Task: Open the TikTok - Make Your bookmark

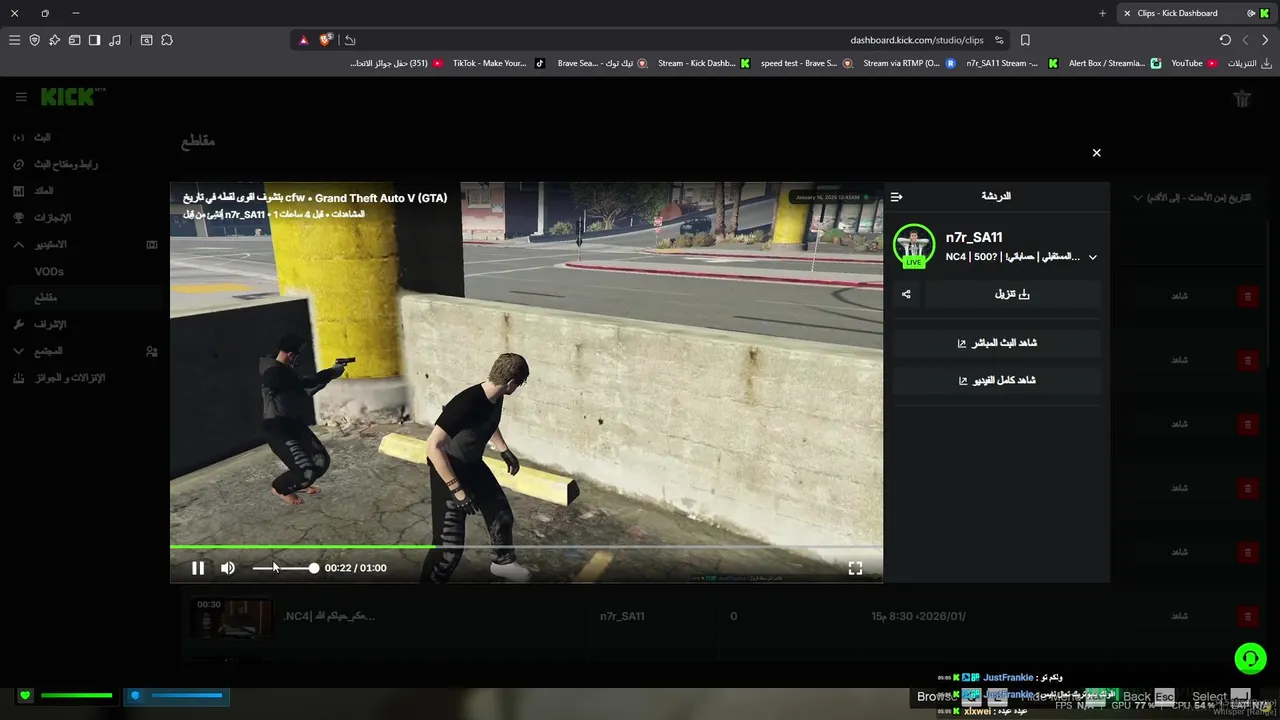Action: [x=498, y=63]
